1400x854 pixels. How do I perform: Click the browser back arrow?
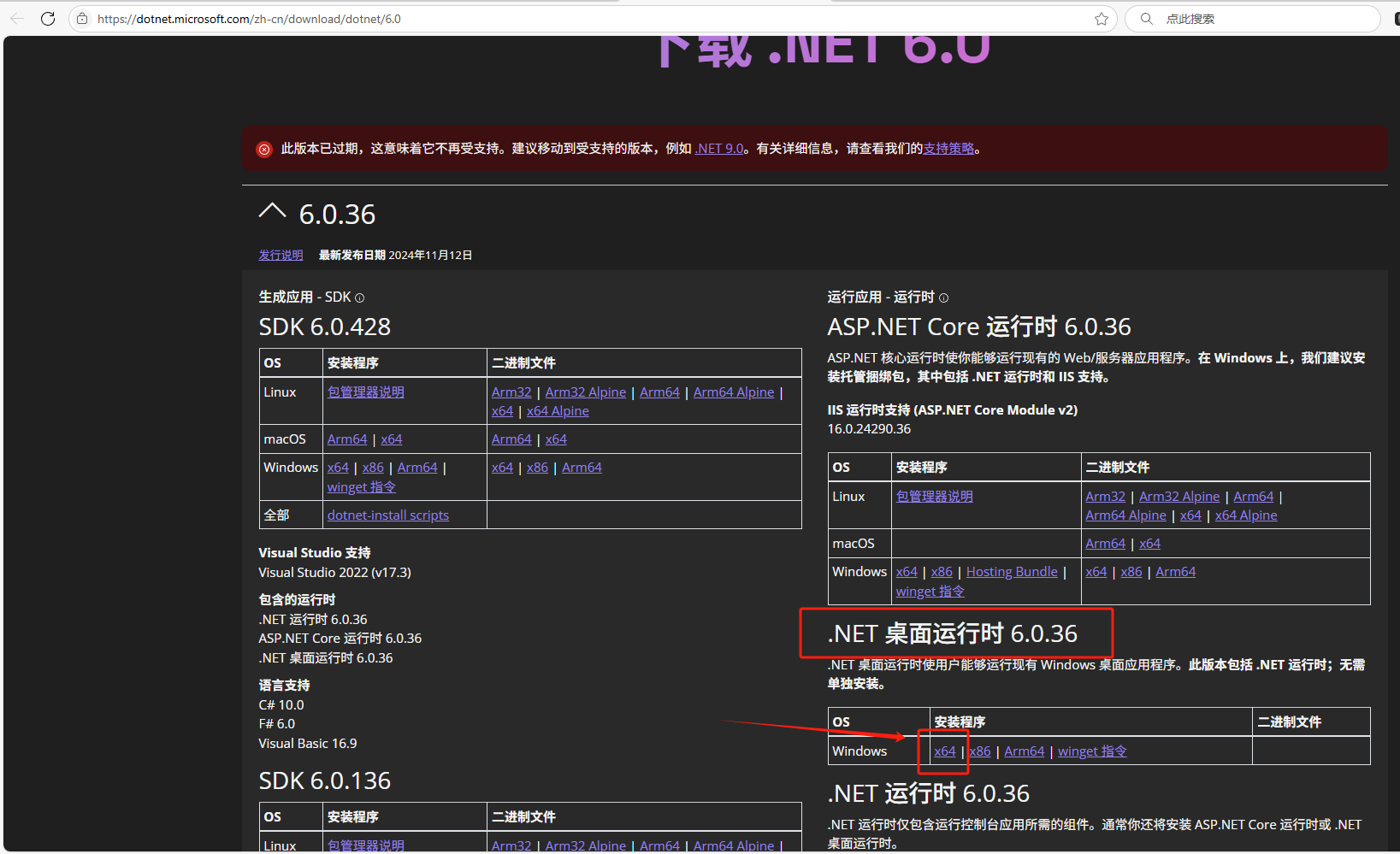17,19
